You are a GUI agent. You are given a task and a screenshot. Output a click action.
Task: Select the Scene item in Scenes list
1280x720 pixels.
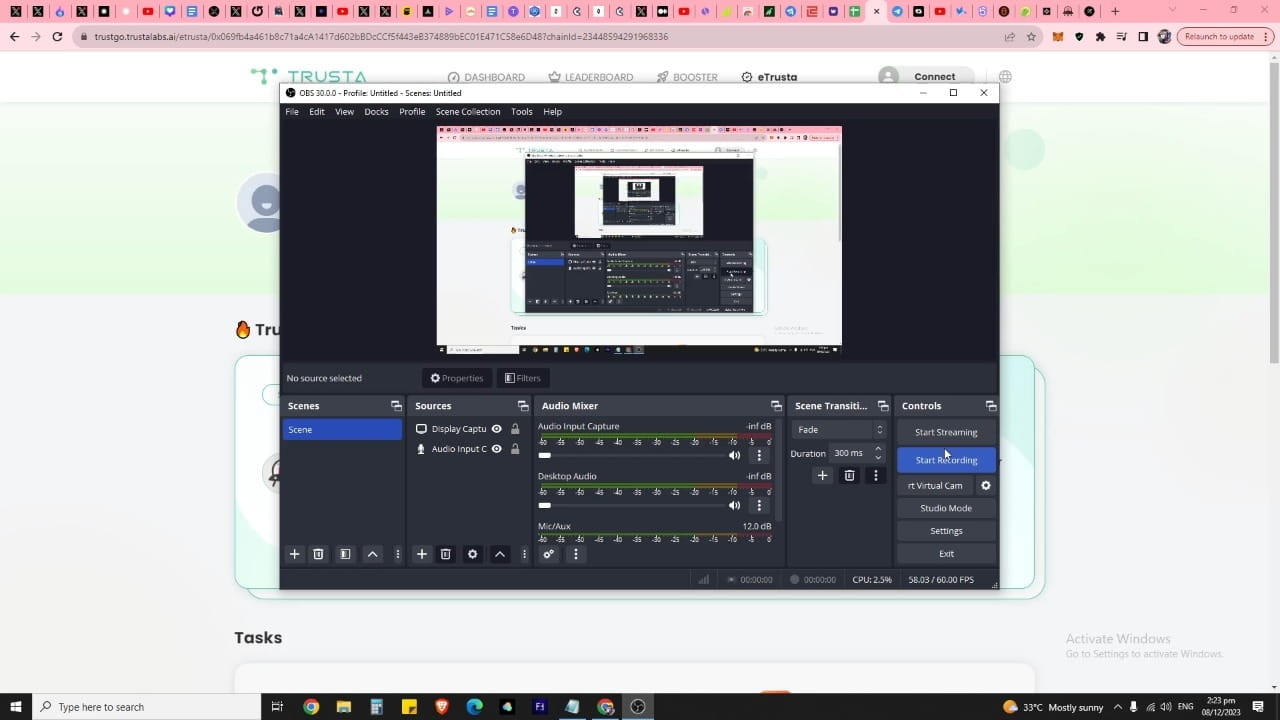click(342, 429)
